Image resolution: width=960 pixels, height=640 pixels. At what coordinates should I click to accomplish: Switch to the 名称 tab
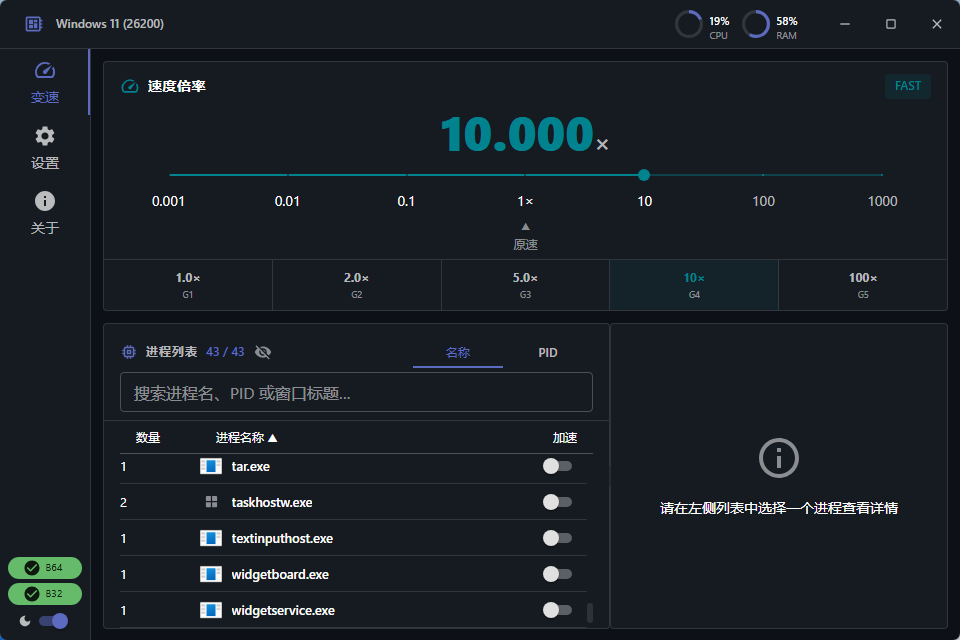[x=457, y=353]
